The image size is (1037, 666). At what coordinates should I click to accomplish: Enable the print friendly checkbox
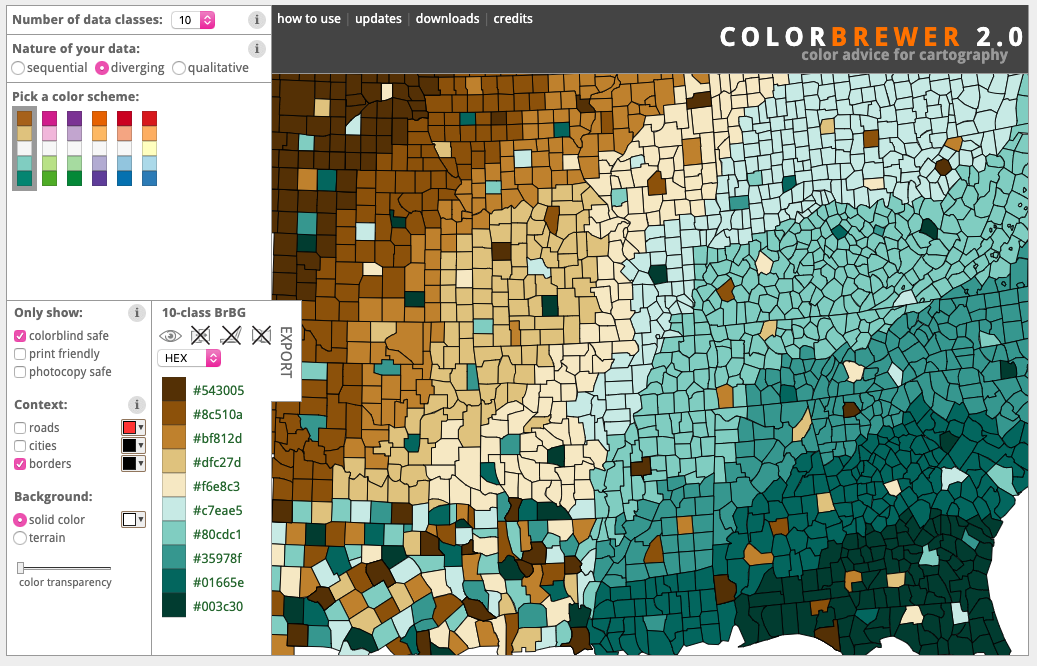click(20, 354)
